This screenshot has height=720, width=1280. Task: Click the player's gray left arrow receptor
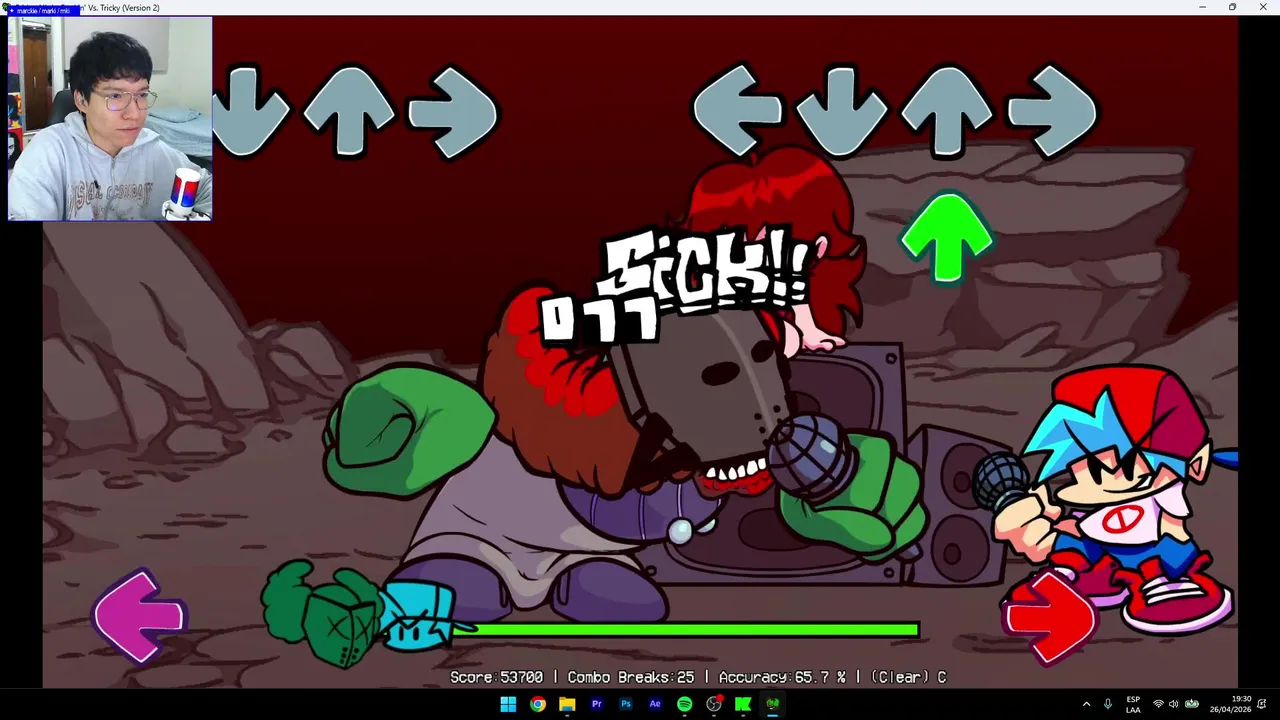(738, 110)
